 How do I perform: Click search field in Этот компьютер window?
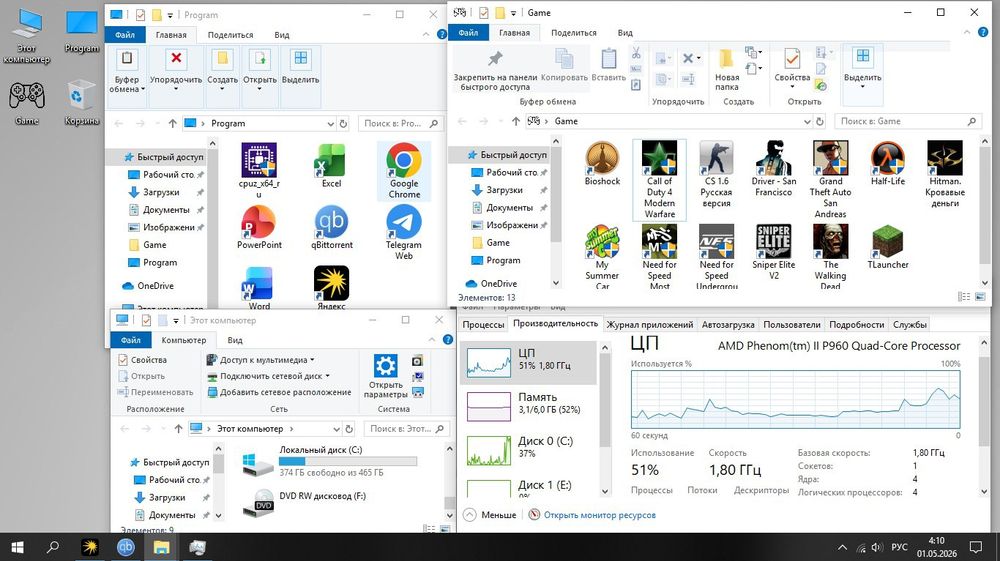(406, 429)
